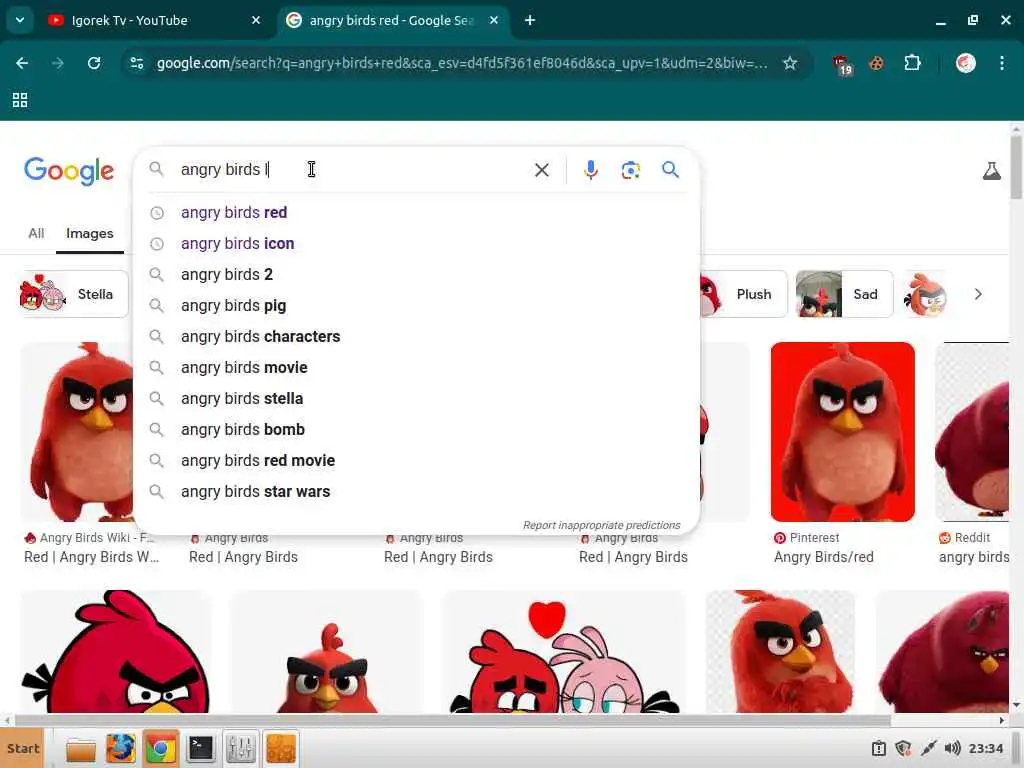The height and width of the screenshot is (768, 1024).
Task: Open Search Labs flask icon
Action: click(x=991, y=171)
